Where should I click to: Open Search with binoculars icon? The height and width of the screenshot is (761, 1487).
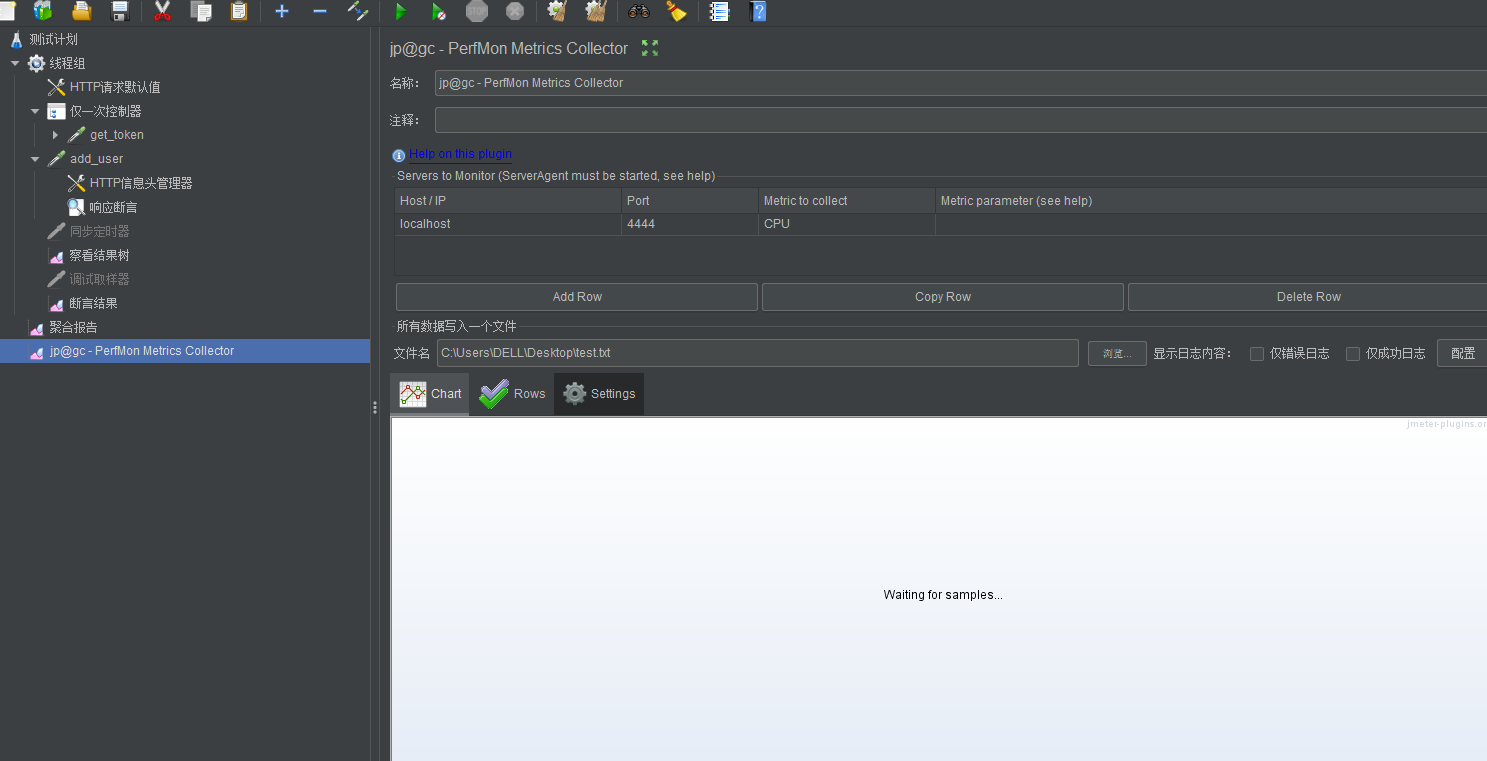coord(639,11)
